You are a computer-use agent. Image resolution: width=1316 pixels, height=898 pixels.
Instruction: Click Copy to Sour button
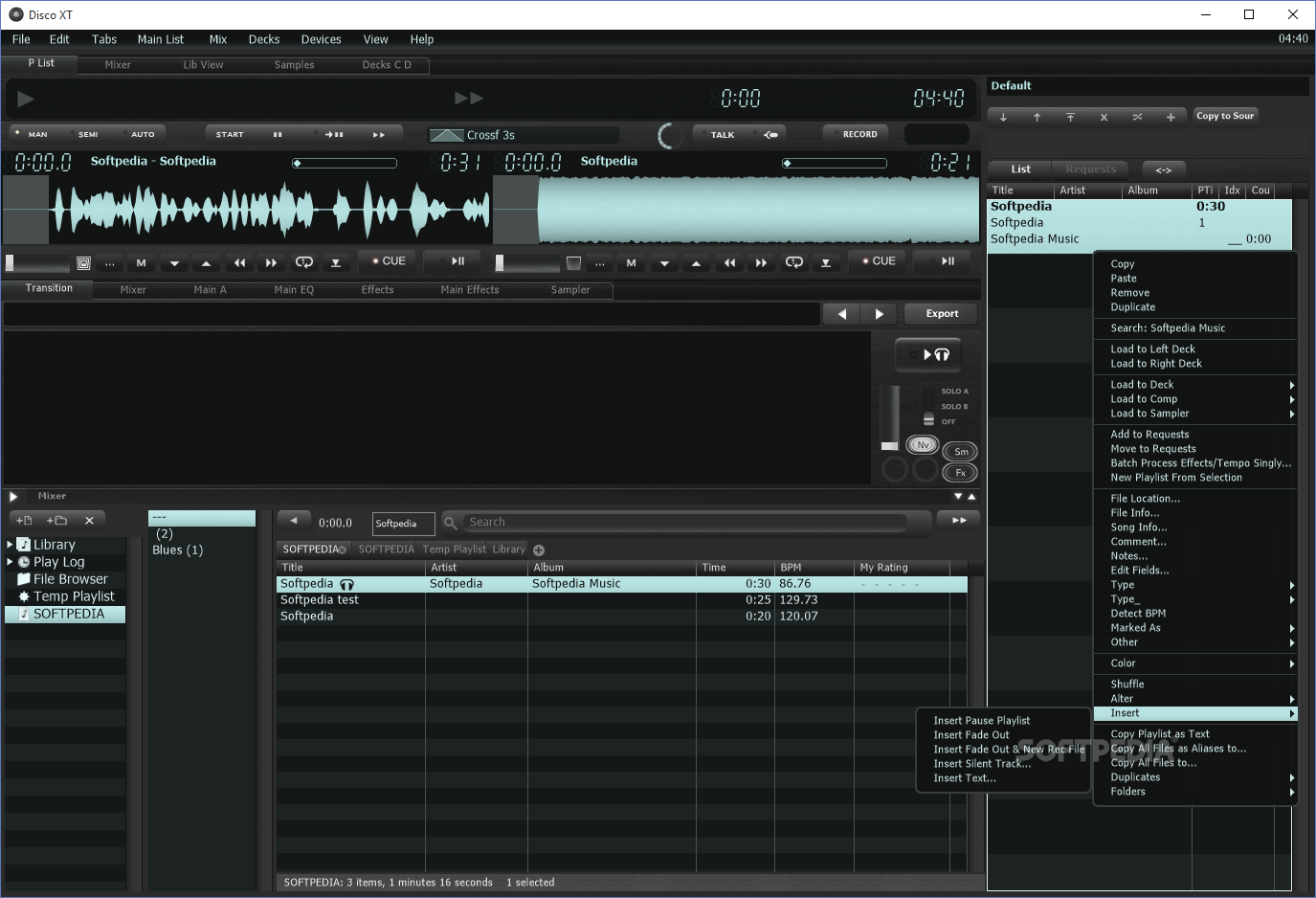tap(1225, 116)
